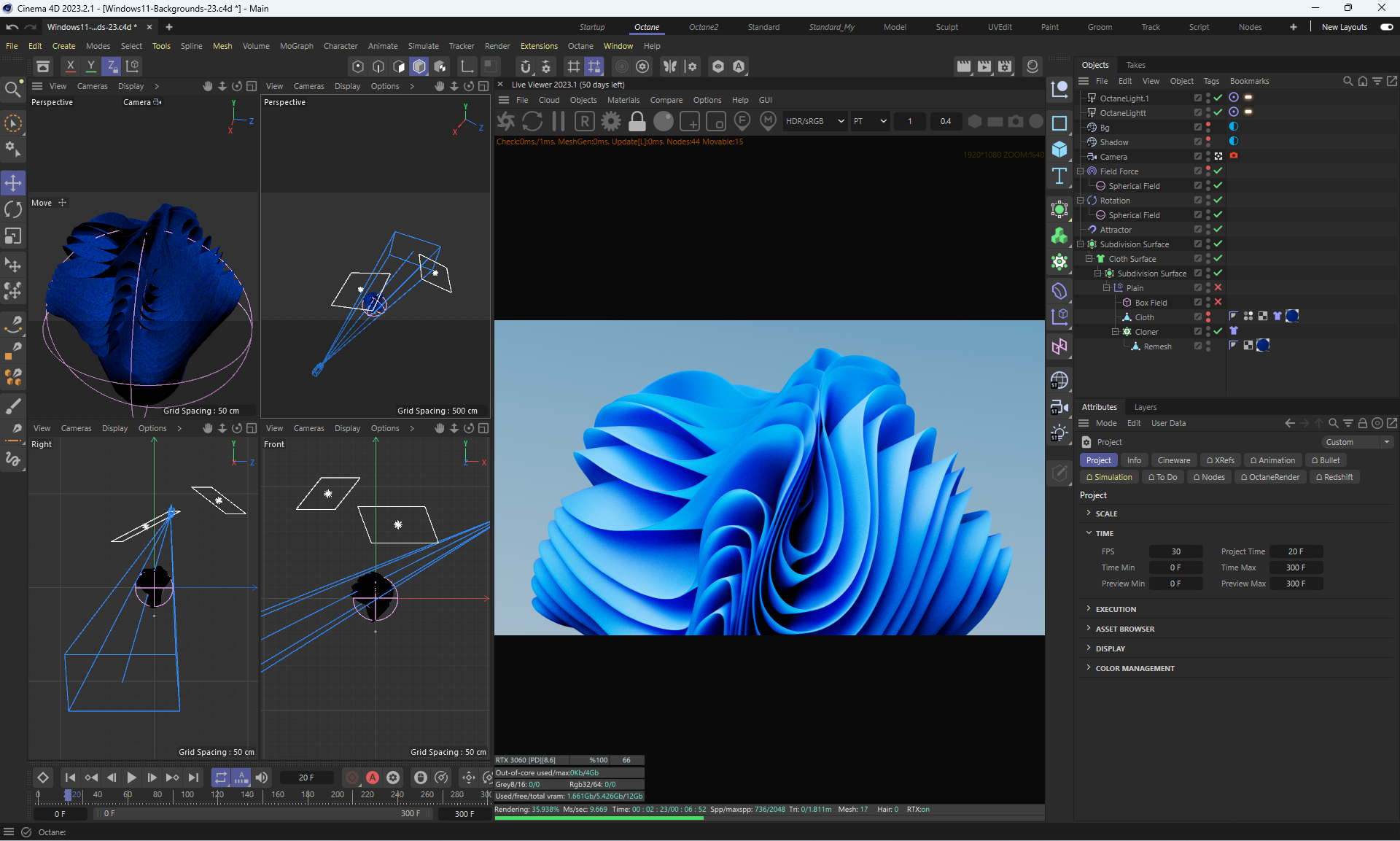The height and width of the screenshot is (841, 1400).
Task: Click the Animation project tab button
Action: [1272, 460]
